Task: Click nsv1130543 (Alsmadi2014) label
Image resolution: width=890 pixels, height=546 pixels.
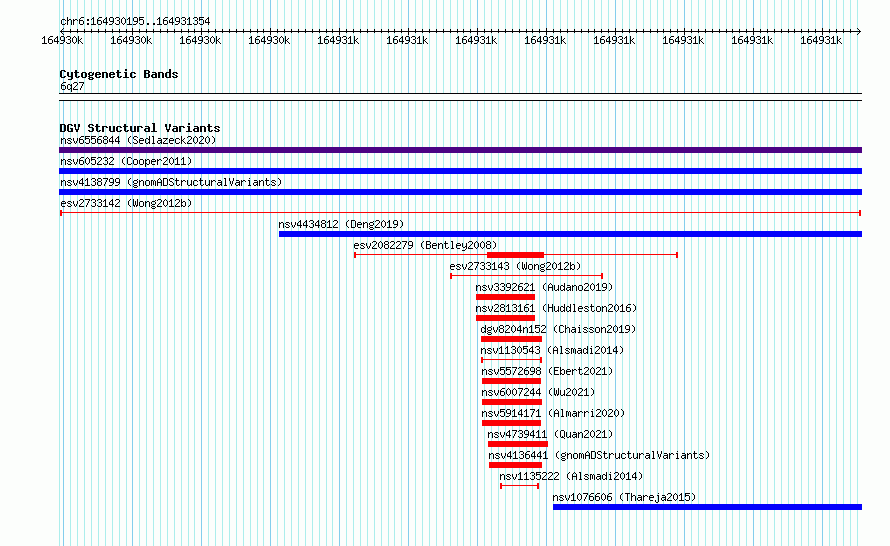Action: click(x=552, y=350)
